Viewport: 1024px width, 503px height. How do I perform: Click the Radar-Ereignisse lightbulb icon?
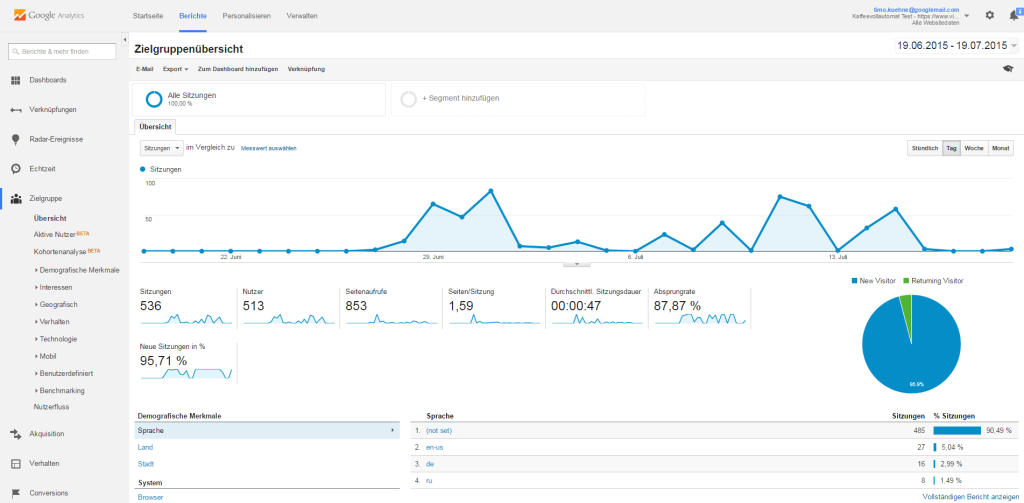click(16, 139)
